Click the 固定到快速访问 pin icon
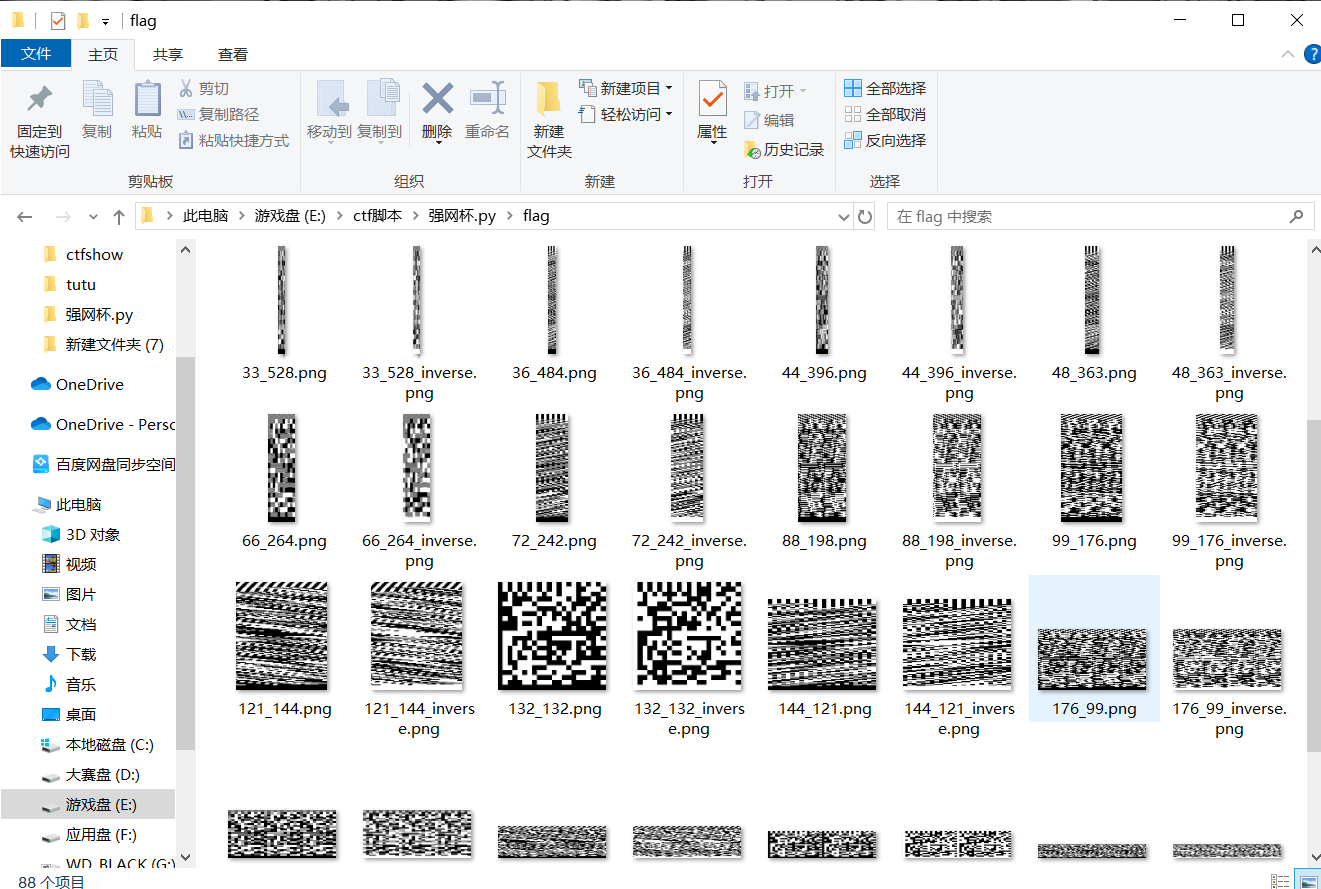The width and height of the screenshot is (1321, 889). pos(40,98)
